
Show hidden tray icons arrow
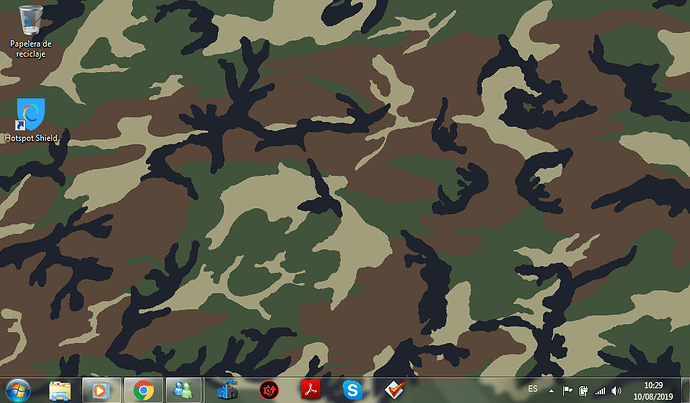pyautogui.click(x=551, y=391)
